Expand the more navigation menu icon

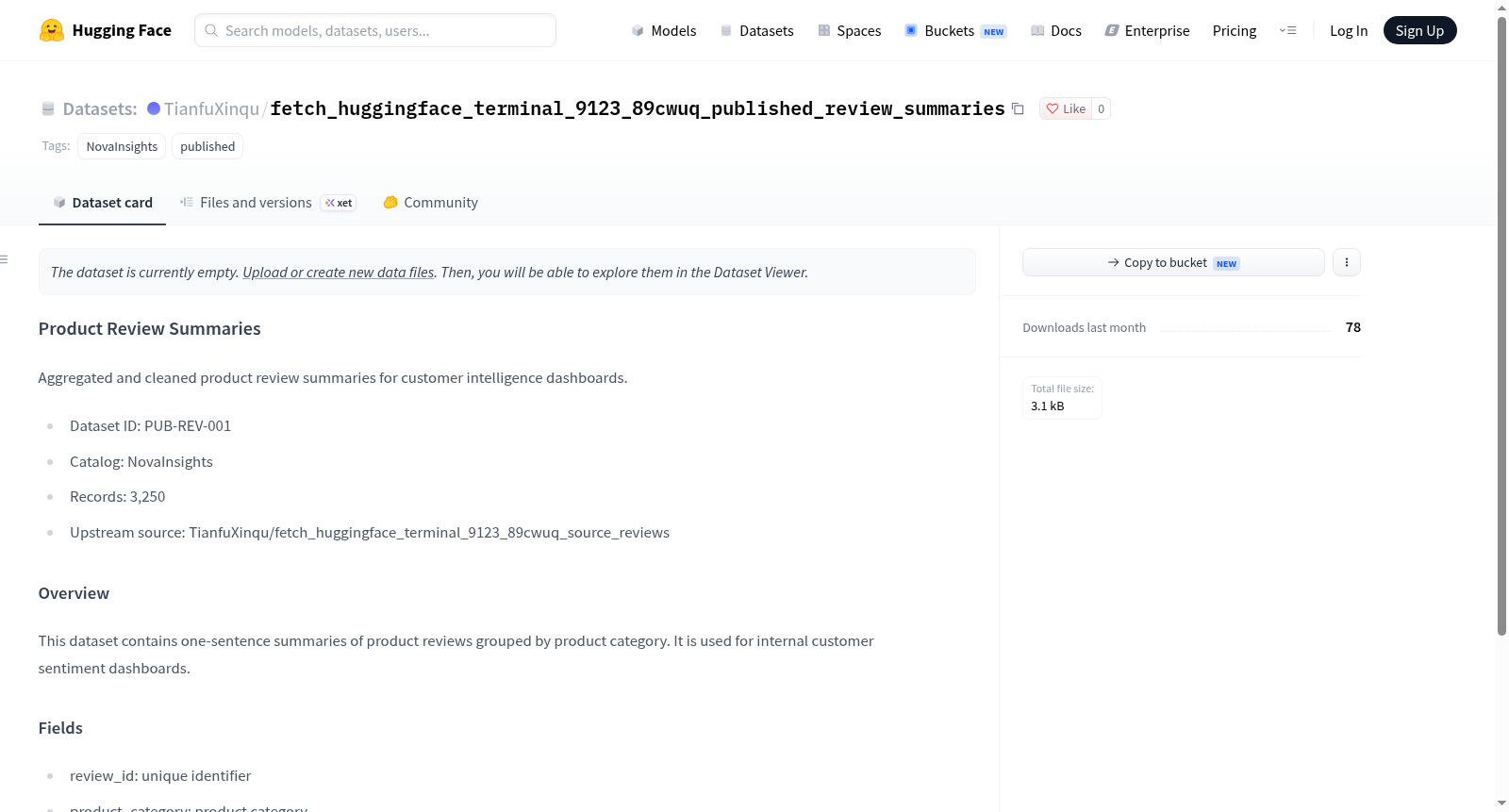click(1287, 30)
